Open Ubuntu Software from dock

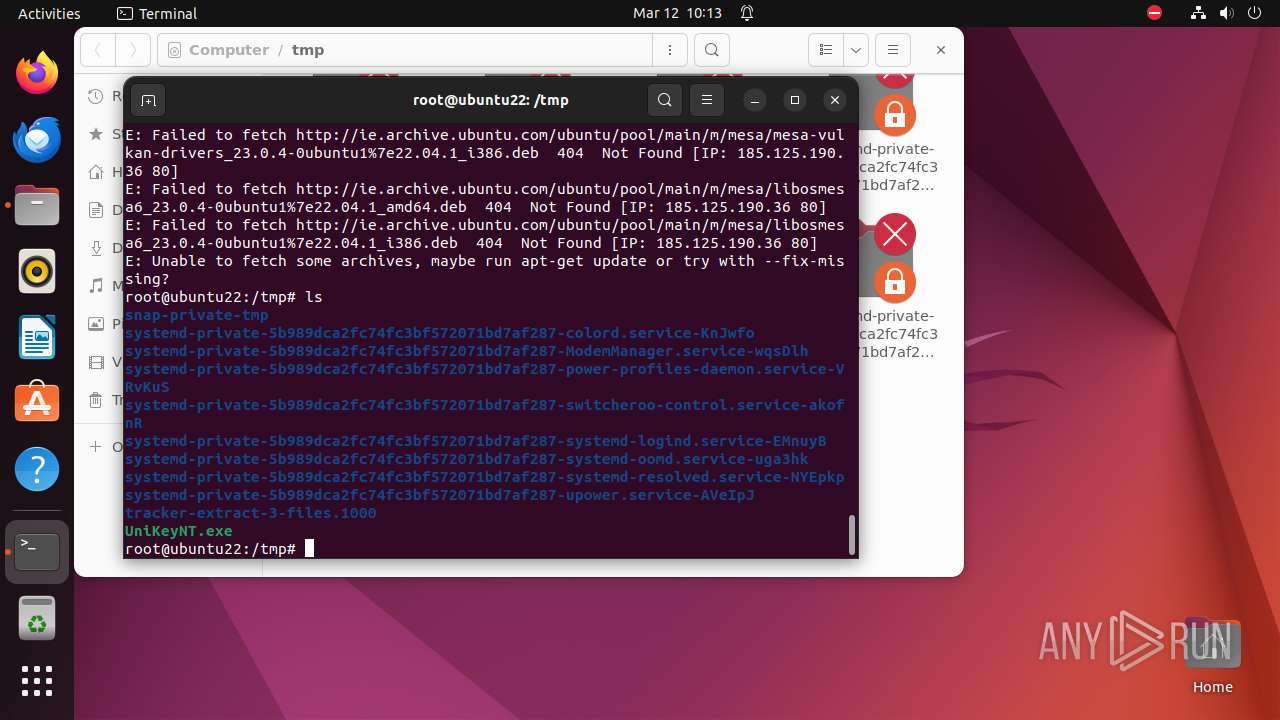pos(37,403)
